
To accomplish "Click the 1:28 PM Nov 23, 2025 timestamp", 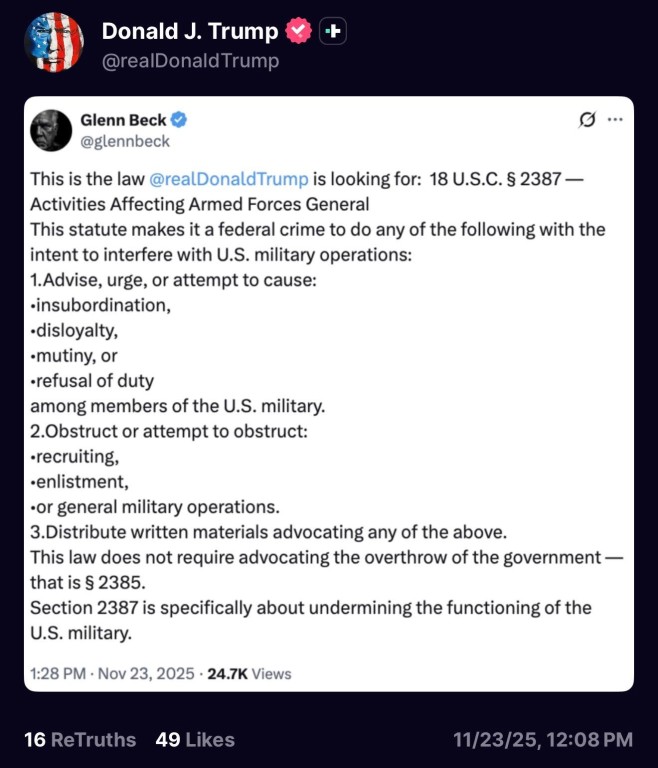I will tap(111, 673).
